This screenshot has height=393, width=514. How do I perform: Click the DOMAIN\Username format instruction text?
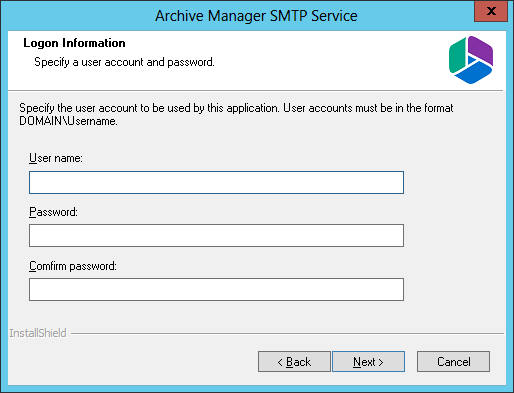click(x=236, y=114)
